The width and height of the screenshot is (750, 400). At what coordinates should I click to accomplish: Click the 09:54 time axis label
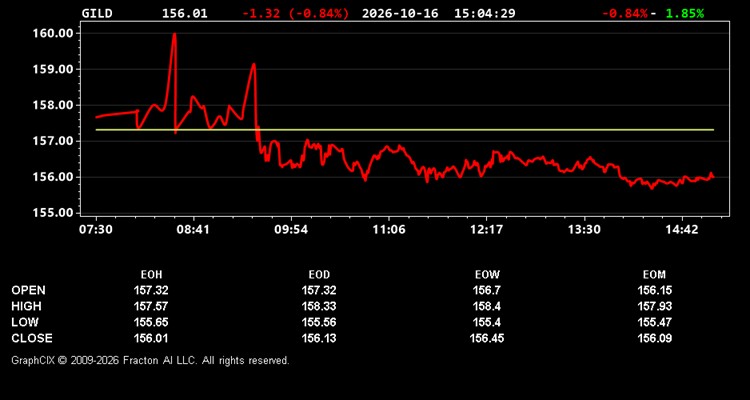[x=291, y=230]
